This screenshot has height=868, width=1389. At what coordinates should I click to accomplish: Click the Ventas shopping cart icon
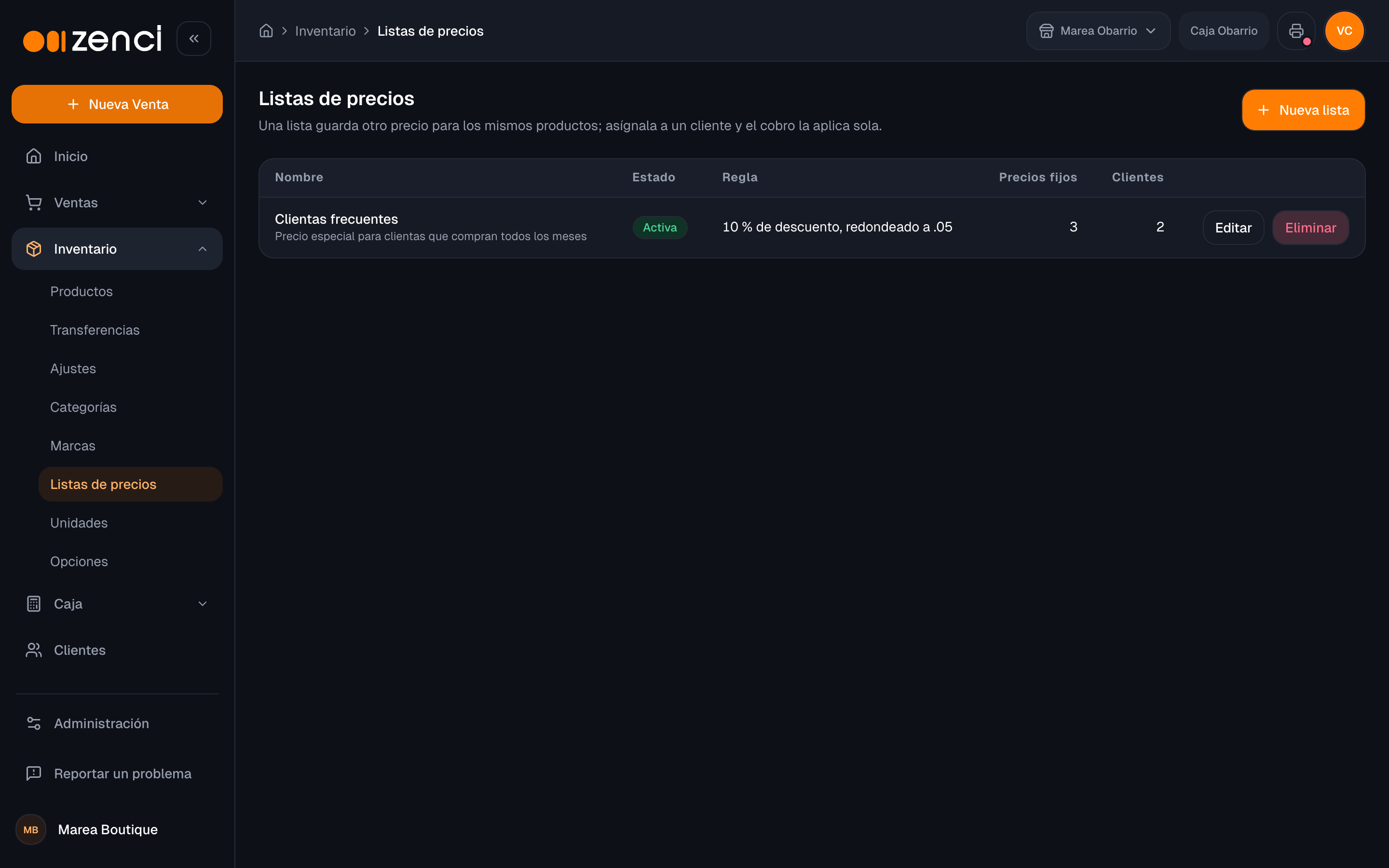34,203
